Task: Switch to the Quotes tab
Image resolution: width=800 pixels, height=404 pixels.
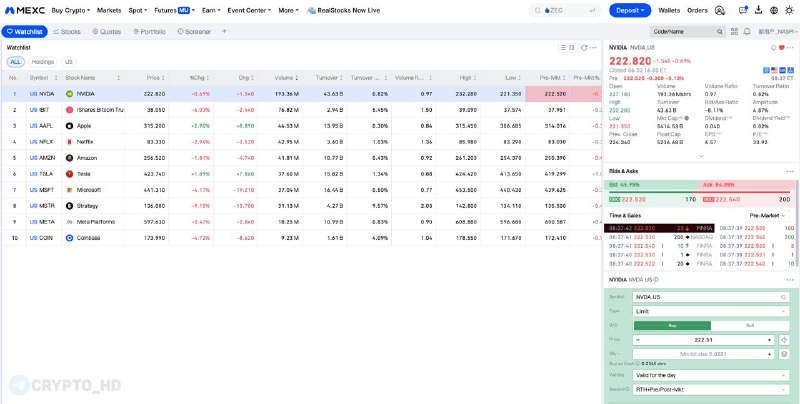Action: (x=107, y=32)
